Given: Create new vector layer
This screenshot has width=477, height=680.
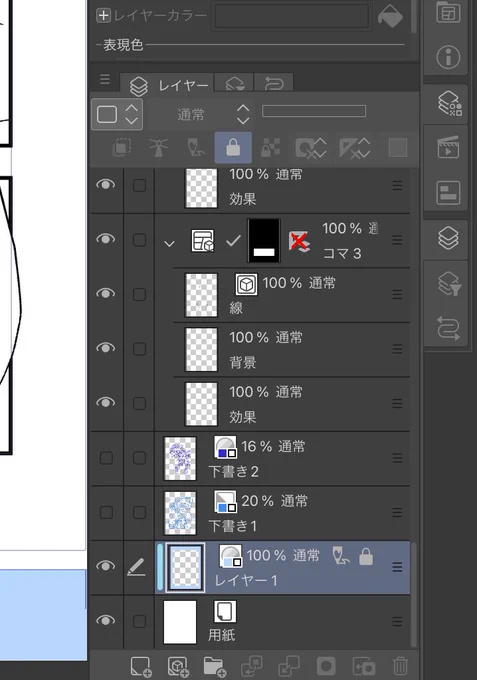Looking at the screenshot, I should pos(178,666).
